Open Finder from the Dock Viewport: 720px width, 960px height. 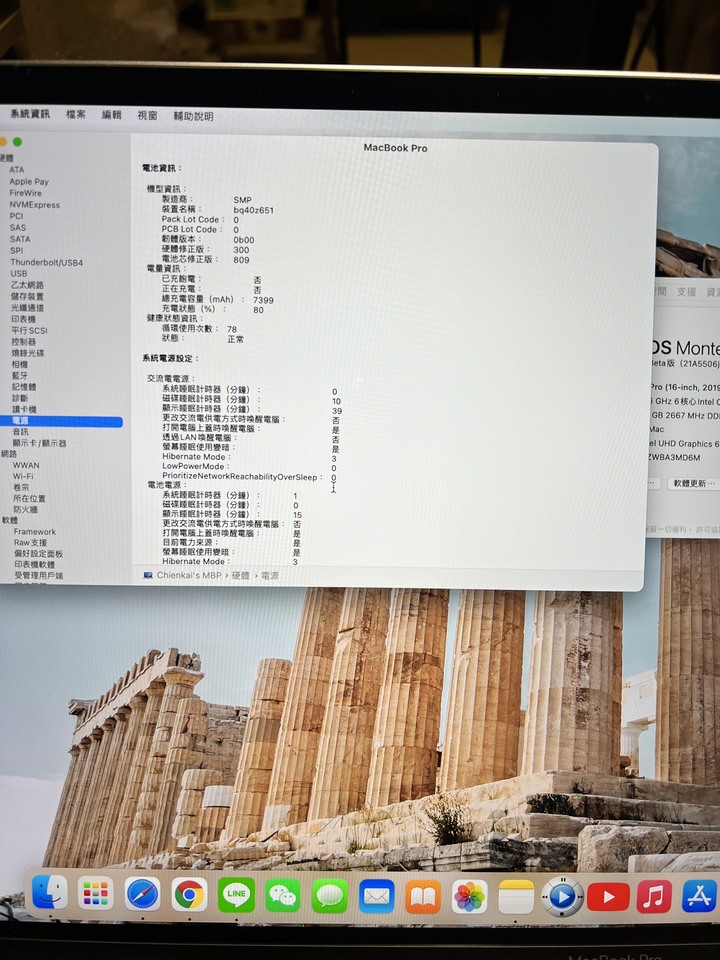pos(50,891)
